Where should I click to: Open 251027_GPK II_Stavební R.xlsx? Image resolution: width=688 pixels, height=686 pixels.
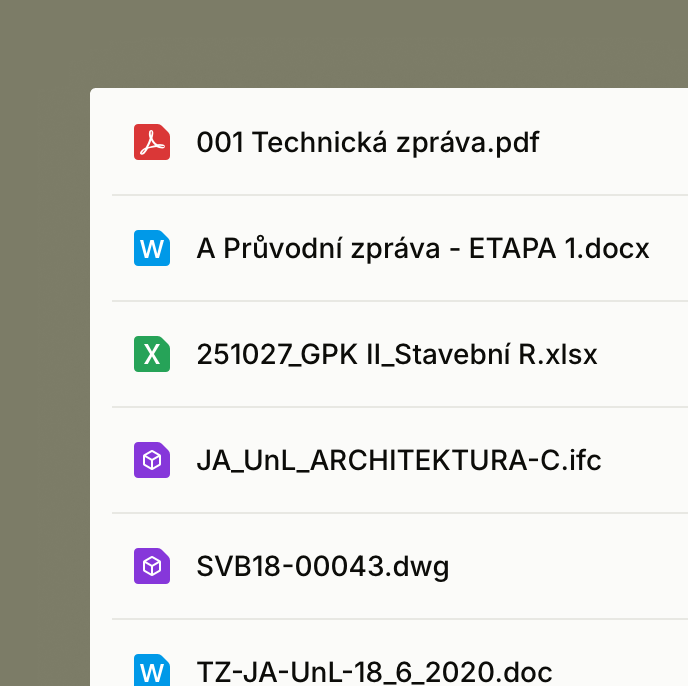[397, 354]
